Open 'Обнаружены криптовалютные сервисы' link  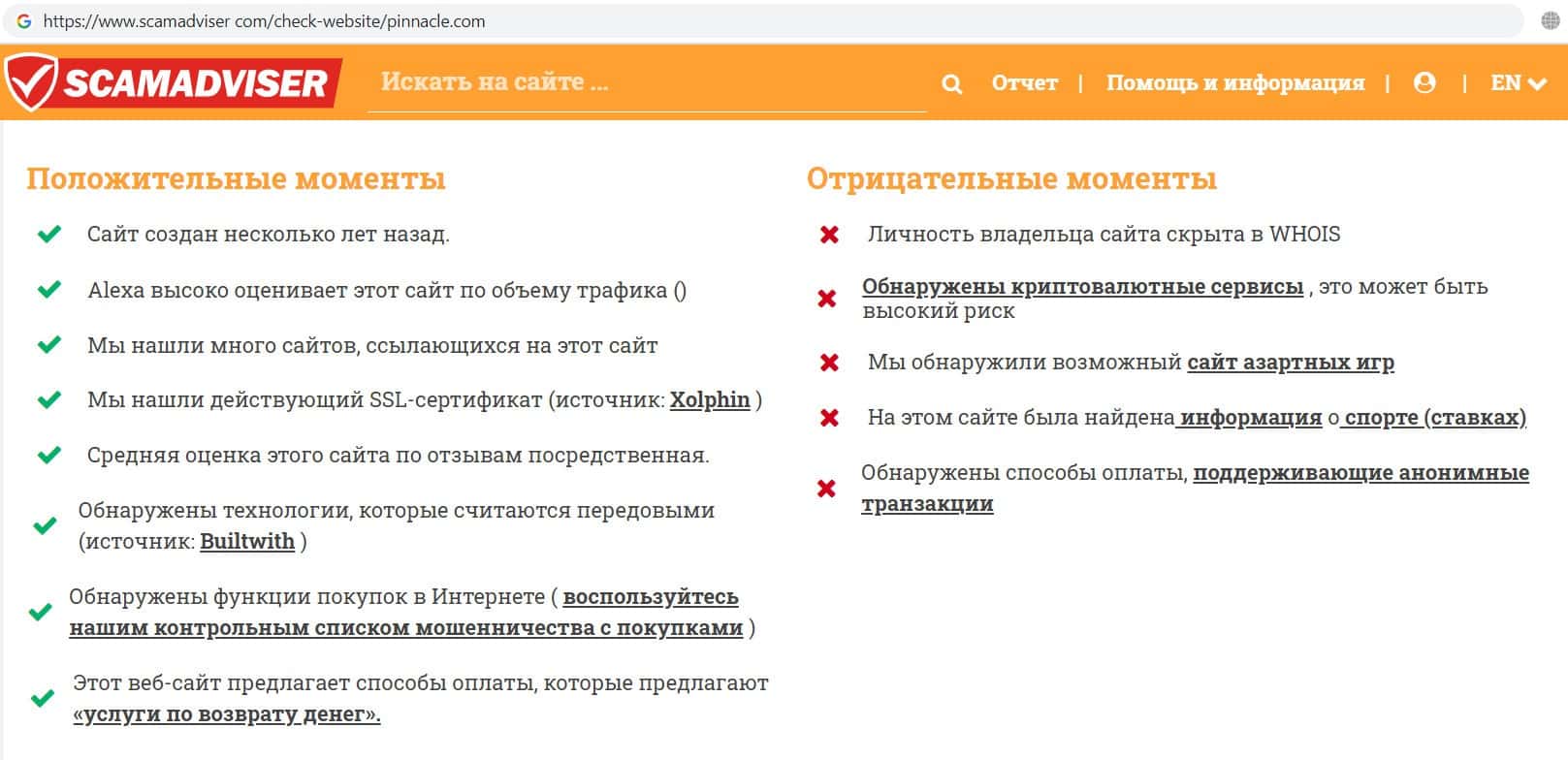point(1082,287)
